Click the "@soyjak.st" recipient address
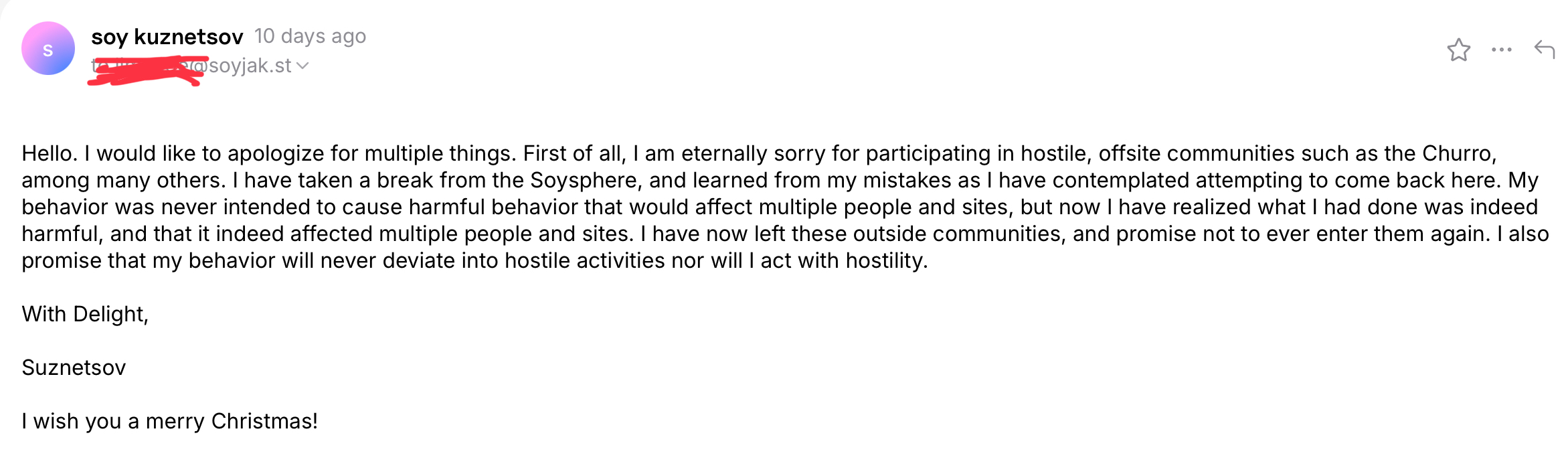 [x=244, y=66]
